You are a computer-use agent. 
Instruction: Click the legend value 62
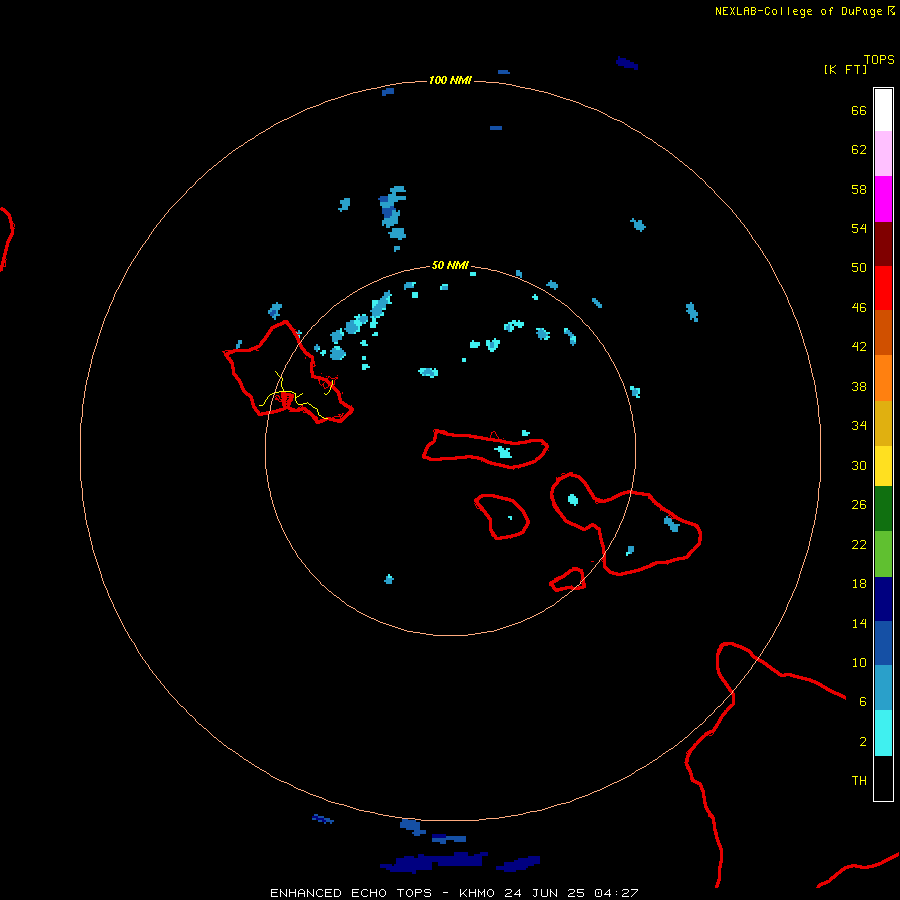[859, 149]
